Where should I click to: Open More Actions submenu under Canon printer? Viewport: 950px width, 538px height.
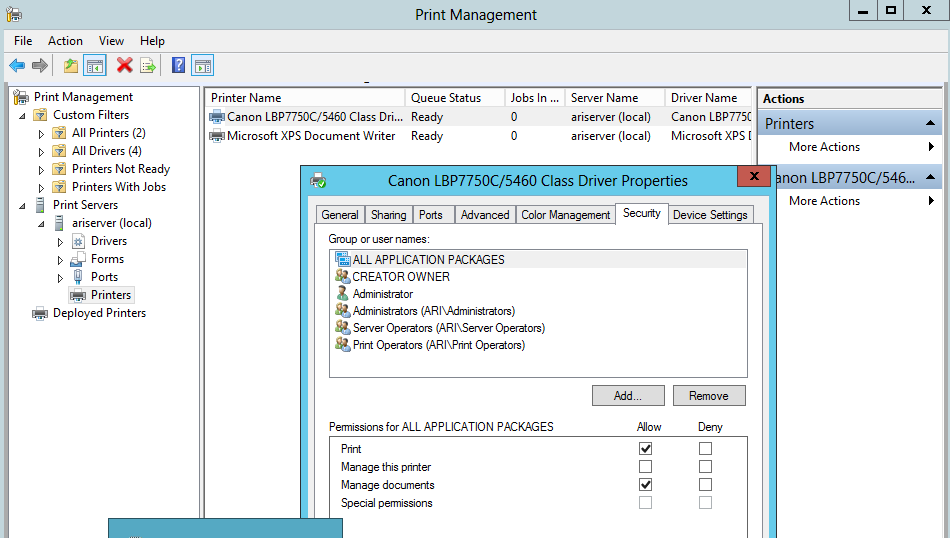click(x=931, y=201)
